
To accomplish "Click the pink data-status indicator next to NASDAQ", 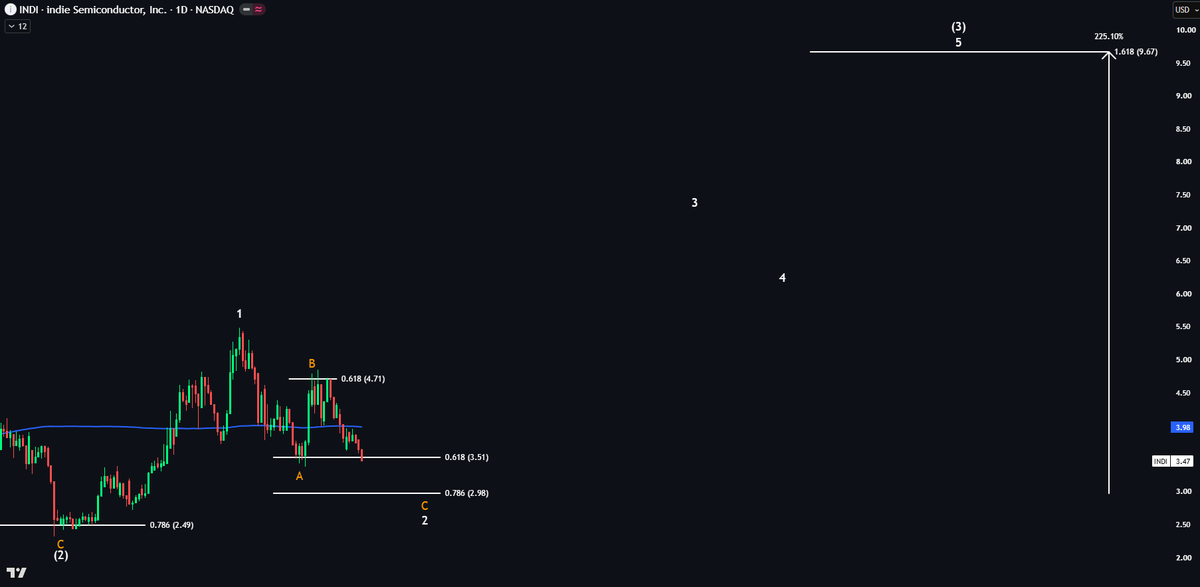I will click(x=260, y=9).
